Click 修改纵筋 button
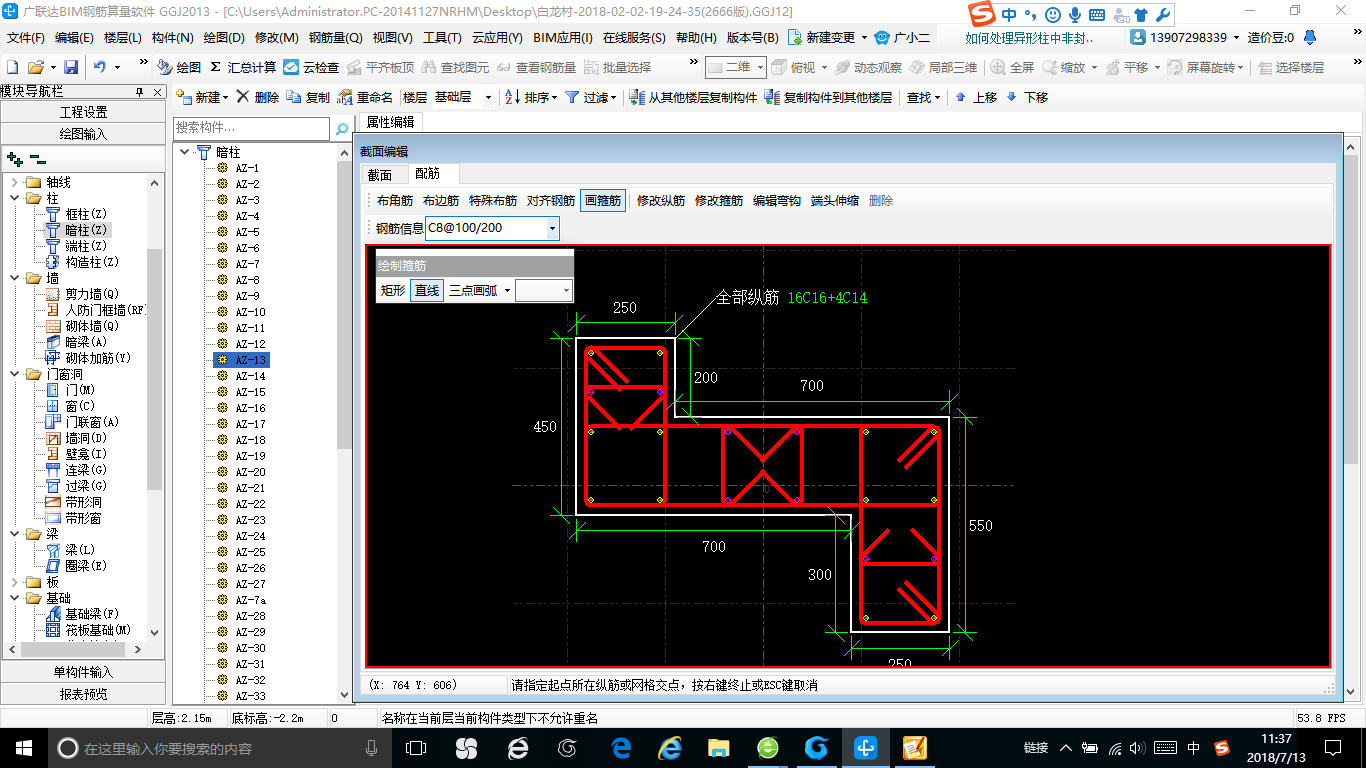The height and width of the screenshot is (768, 1366). coord(661,200)
